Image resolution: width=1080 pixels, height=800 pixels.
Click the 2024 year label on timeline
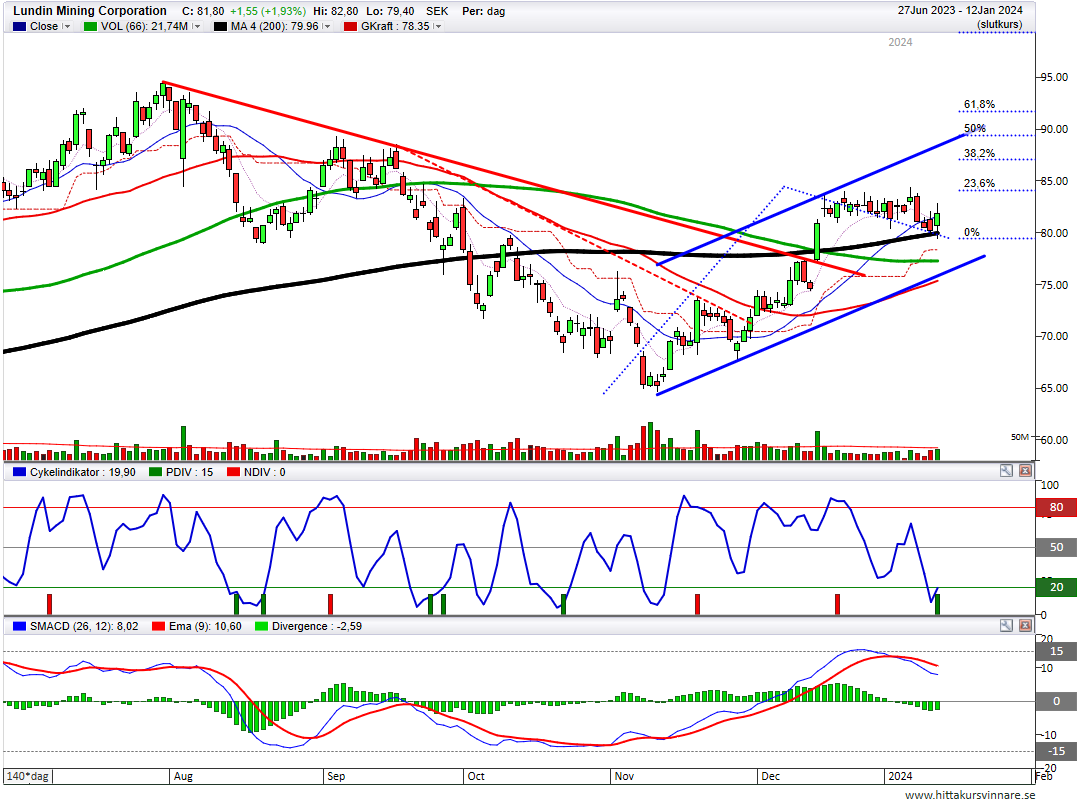(900, 776)
